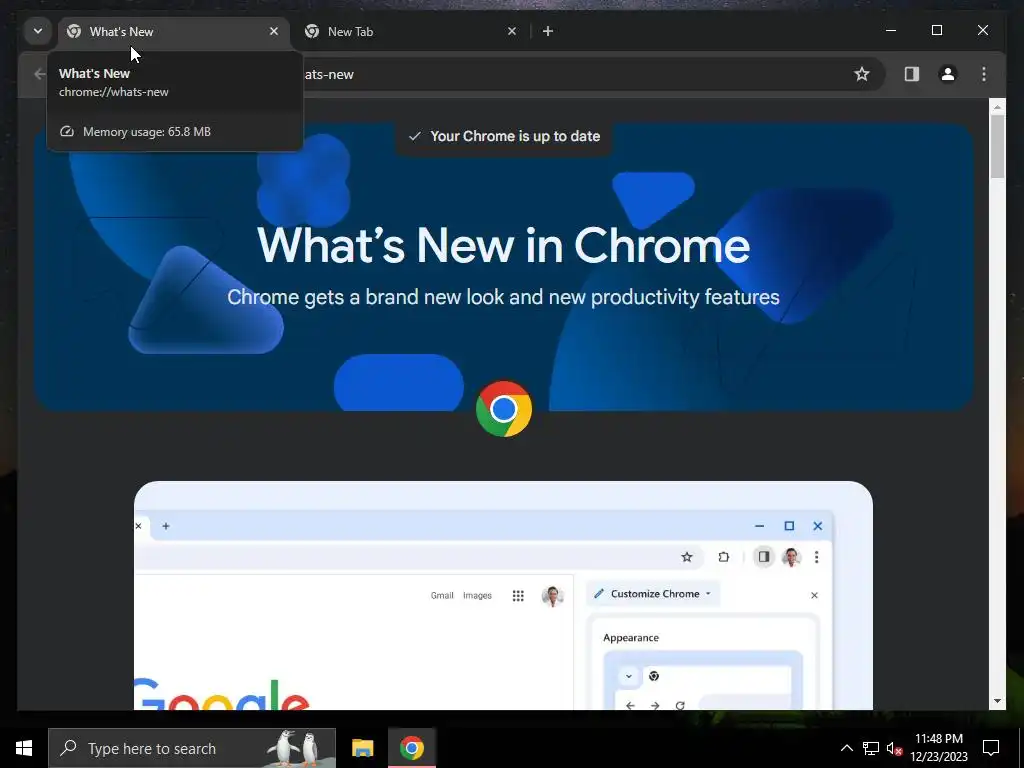1024x768 pixels.
Task: Click the Appearance label in preview
Action: pos(631,638)
